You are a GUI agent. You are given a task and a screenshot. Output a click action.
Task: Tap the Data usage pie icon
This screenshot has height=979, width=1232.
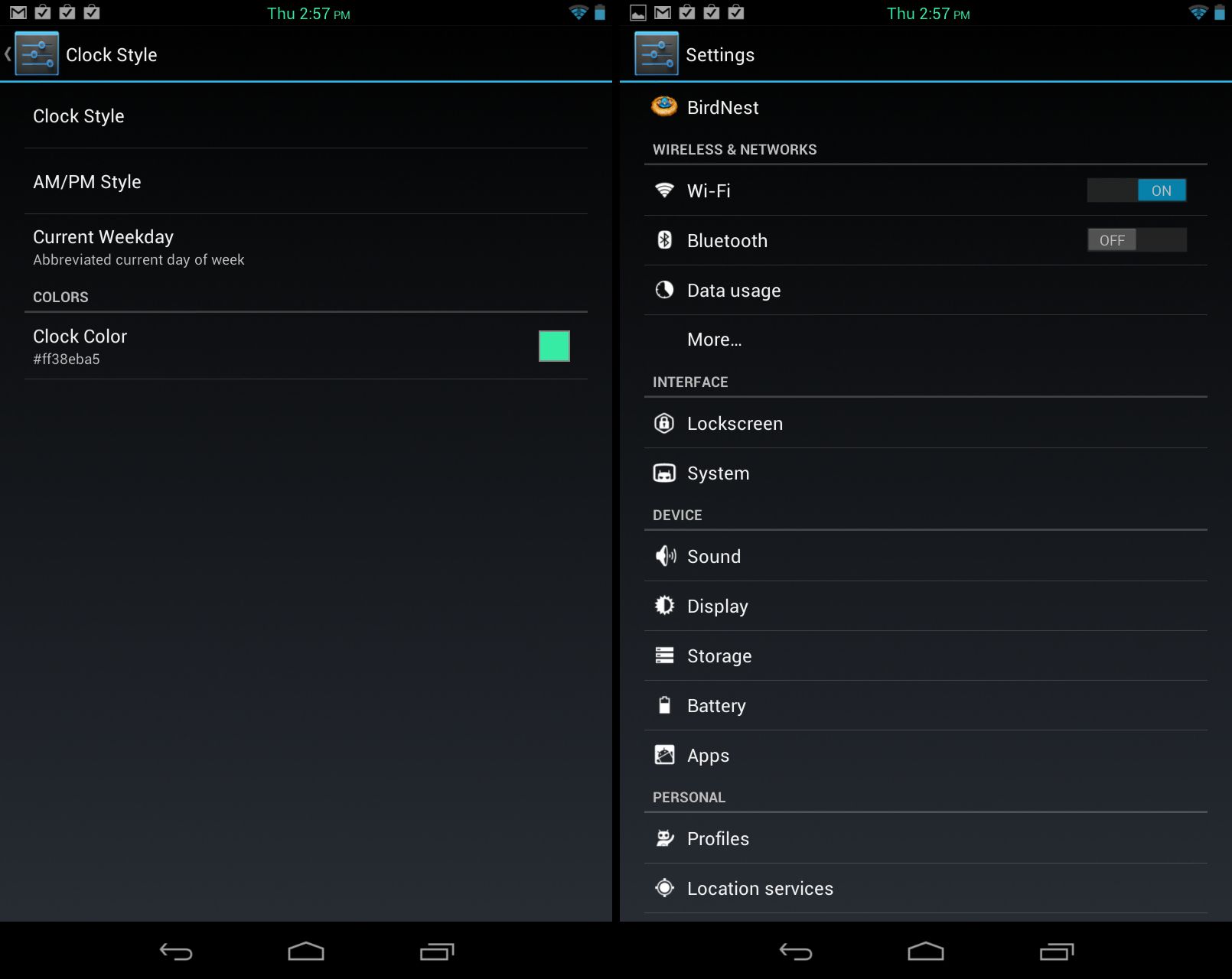[664, 290]
